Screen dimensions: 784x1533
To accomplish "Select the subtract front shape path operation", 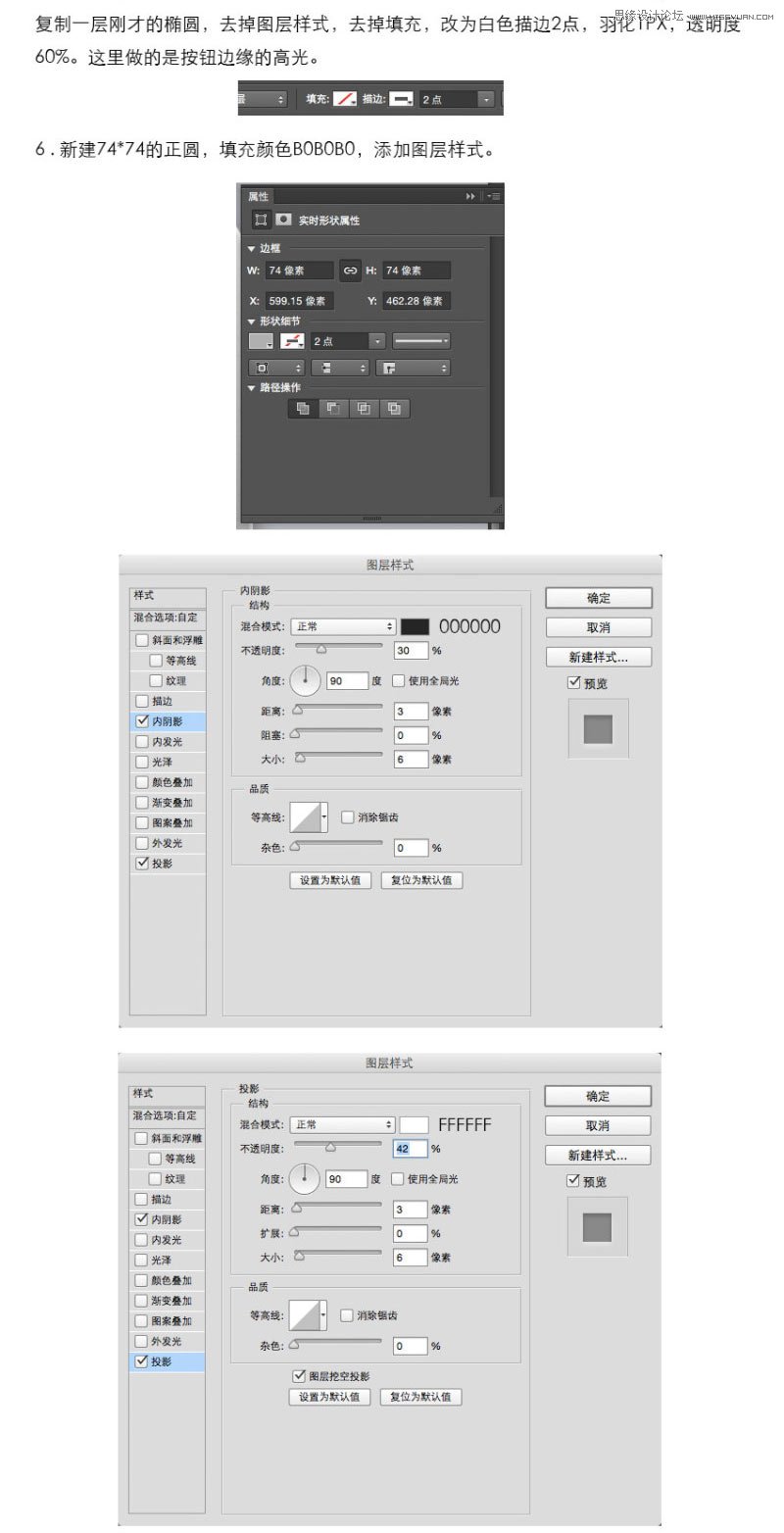I will (x=333, y=409).
